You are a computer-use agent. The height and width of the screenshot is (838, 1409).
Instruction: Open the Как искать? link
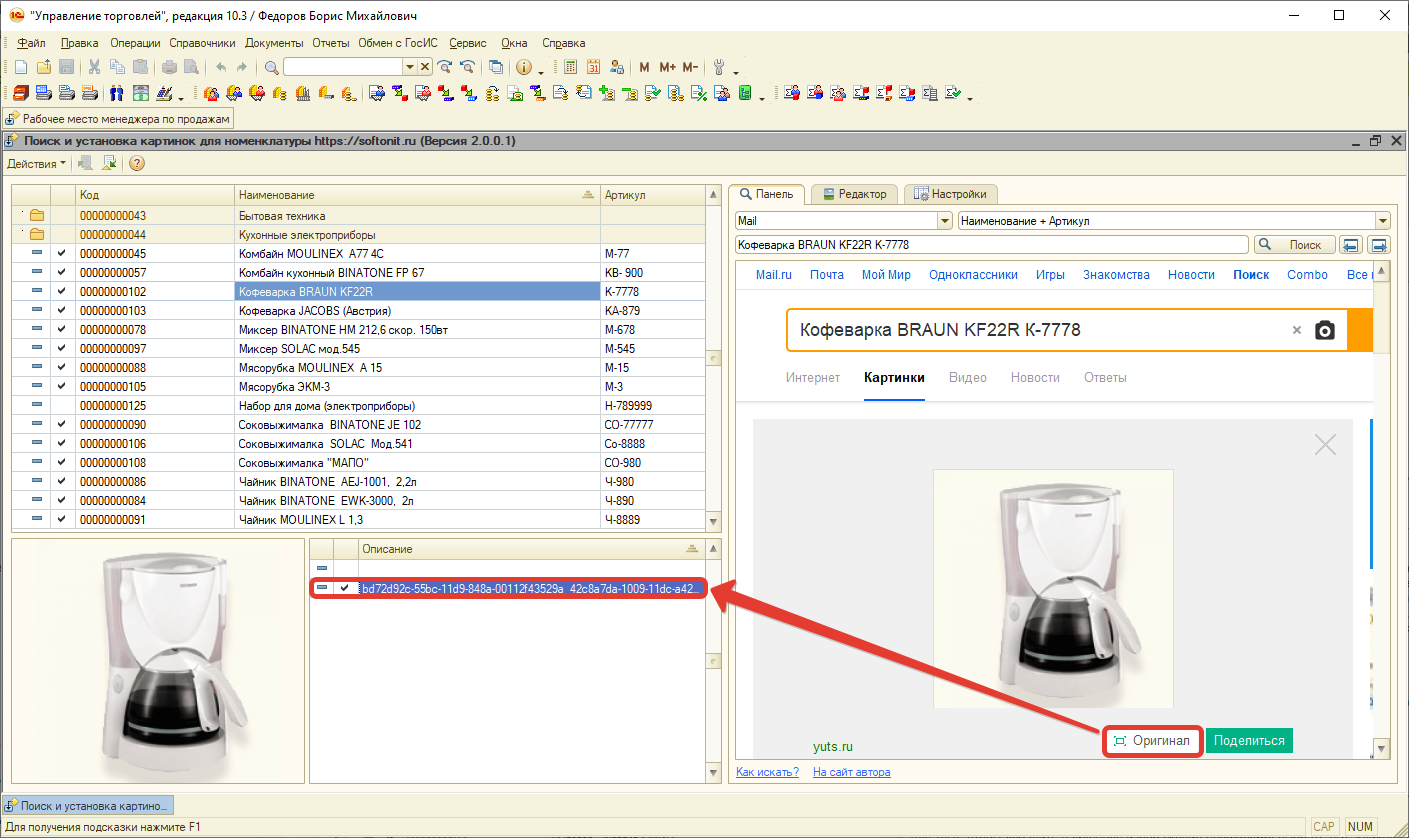click(x=767, y=772)
